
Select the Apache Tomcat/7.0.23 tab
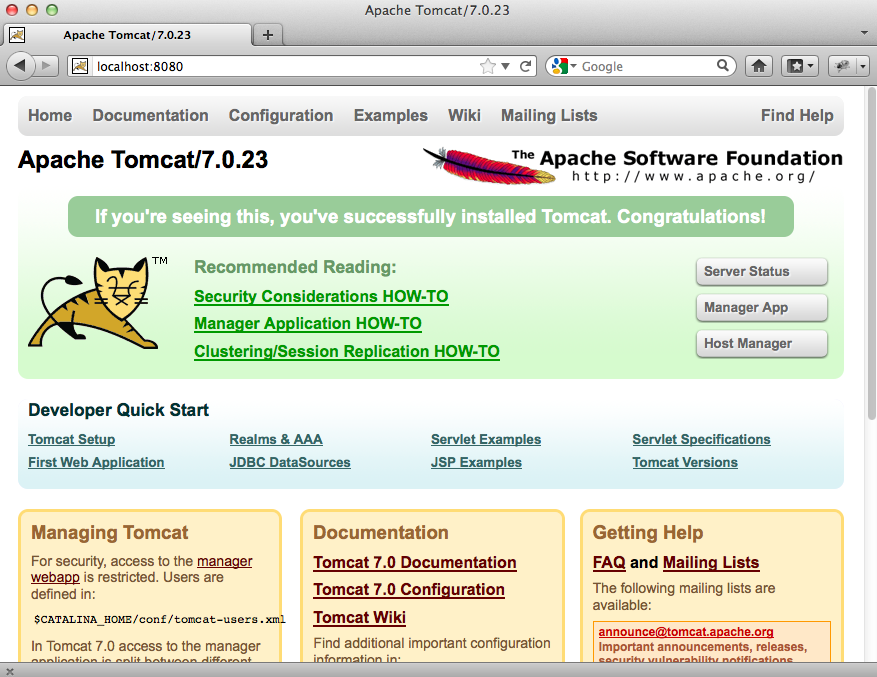point(128,35)
